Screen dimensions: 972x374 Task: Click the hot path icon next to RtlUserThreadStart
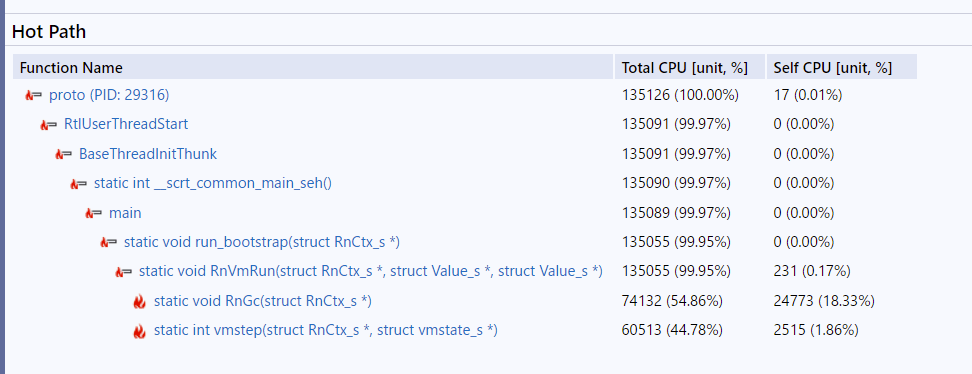click(48, 125)
